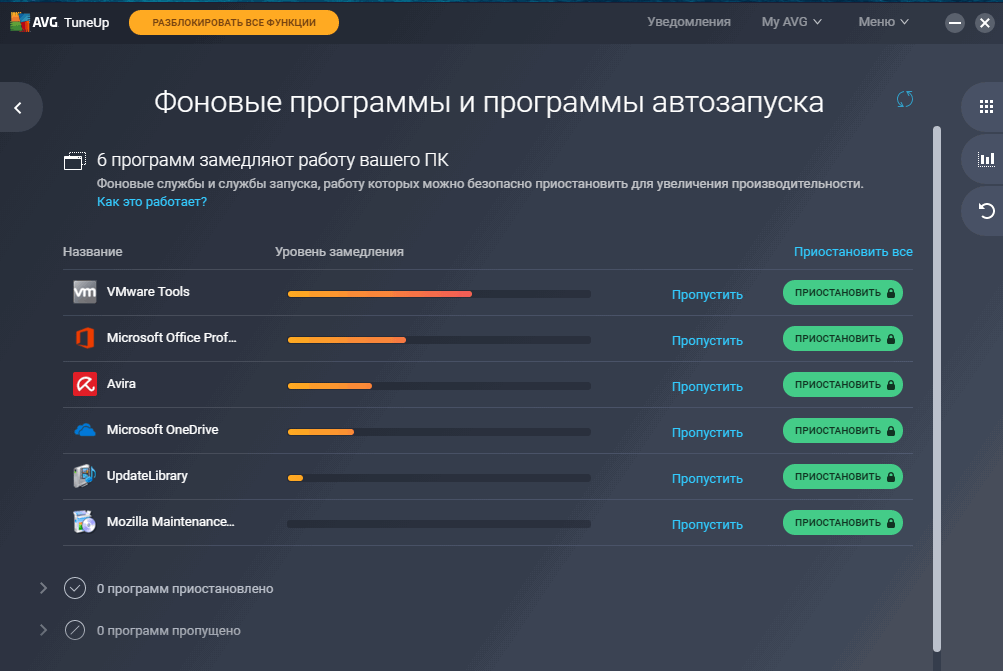Skip VMware Tools with Пропустить
1003x671 pixels.
[707, 294]
